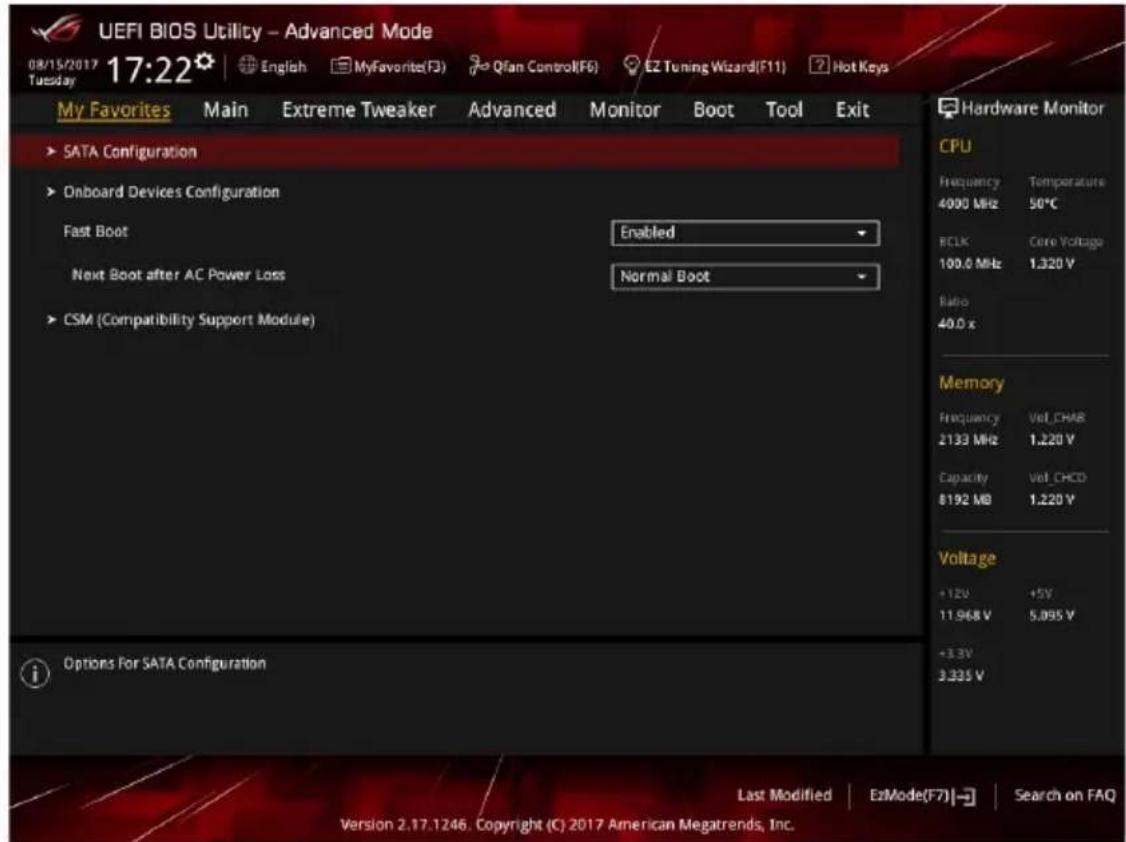Switch to My Favorites tab
Image resolution: width=1126 pixels, height=842 pixels.
pos(113,110)
